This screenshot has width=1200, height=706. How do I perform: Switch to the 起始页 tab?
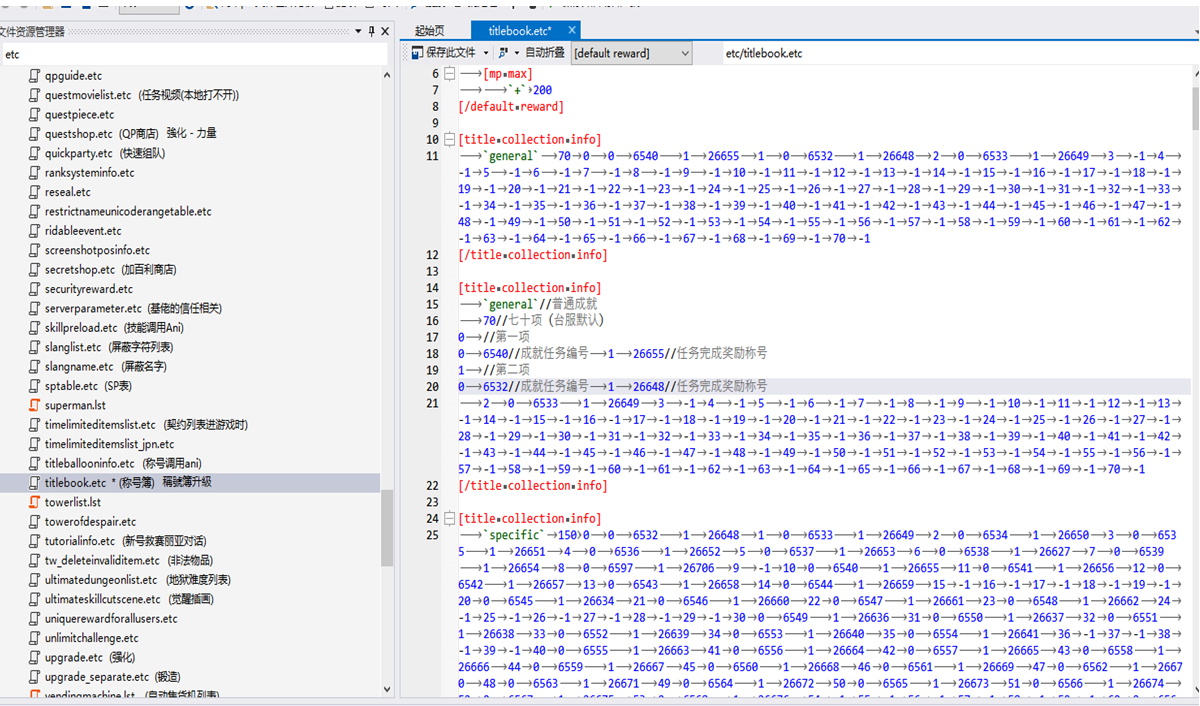coord(429,31)
